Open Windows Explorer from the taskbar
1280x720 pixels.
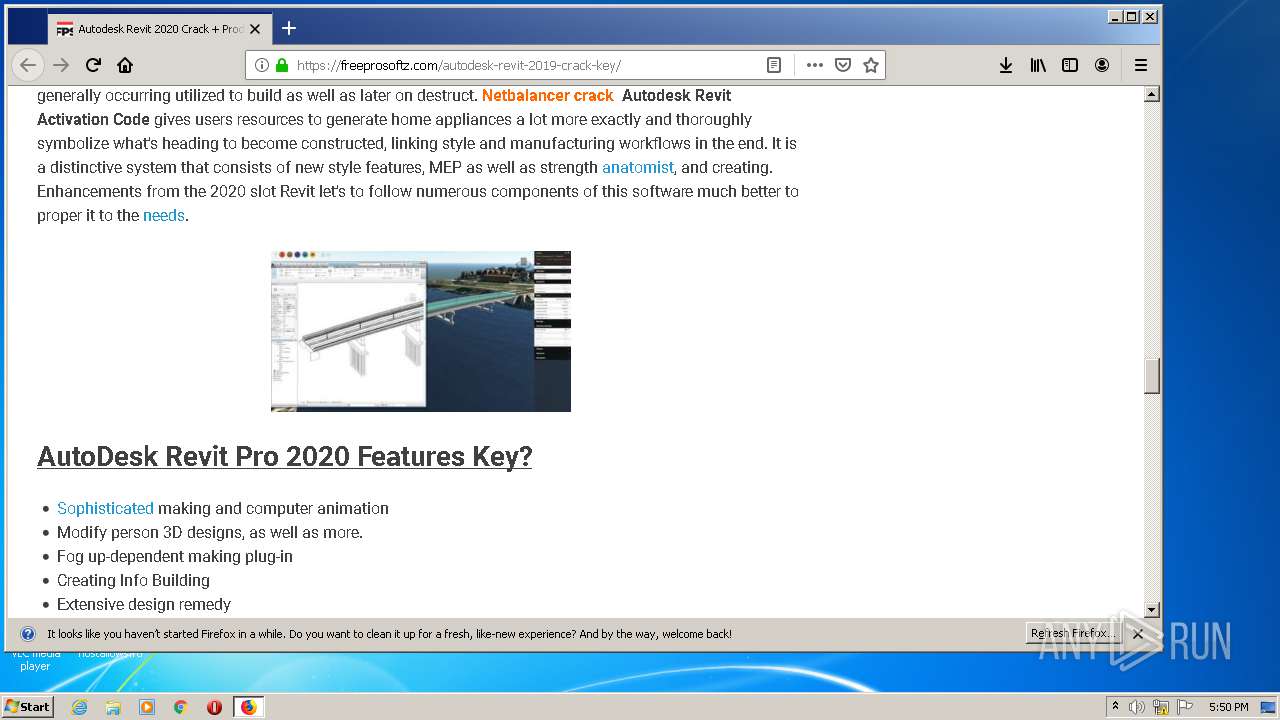click(x=113, y=707)
